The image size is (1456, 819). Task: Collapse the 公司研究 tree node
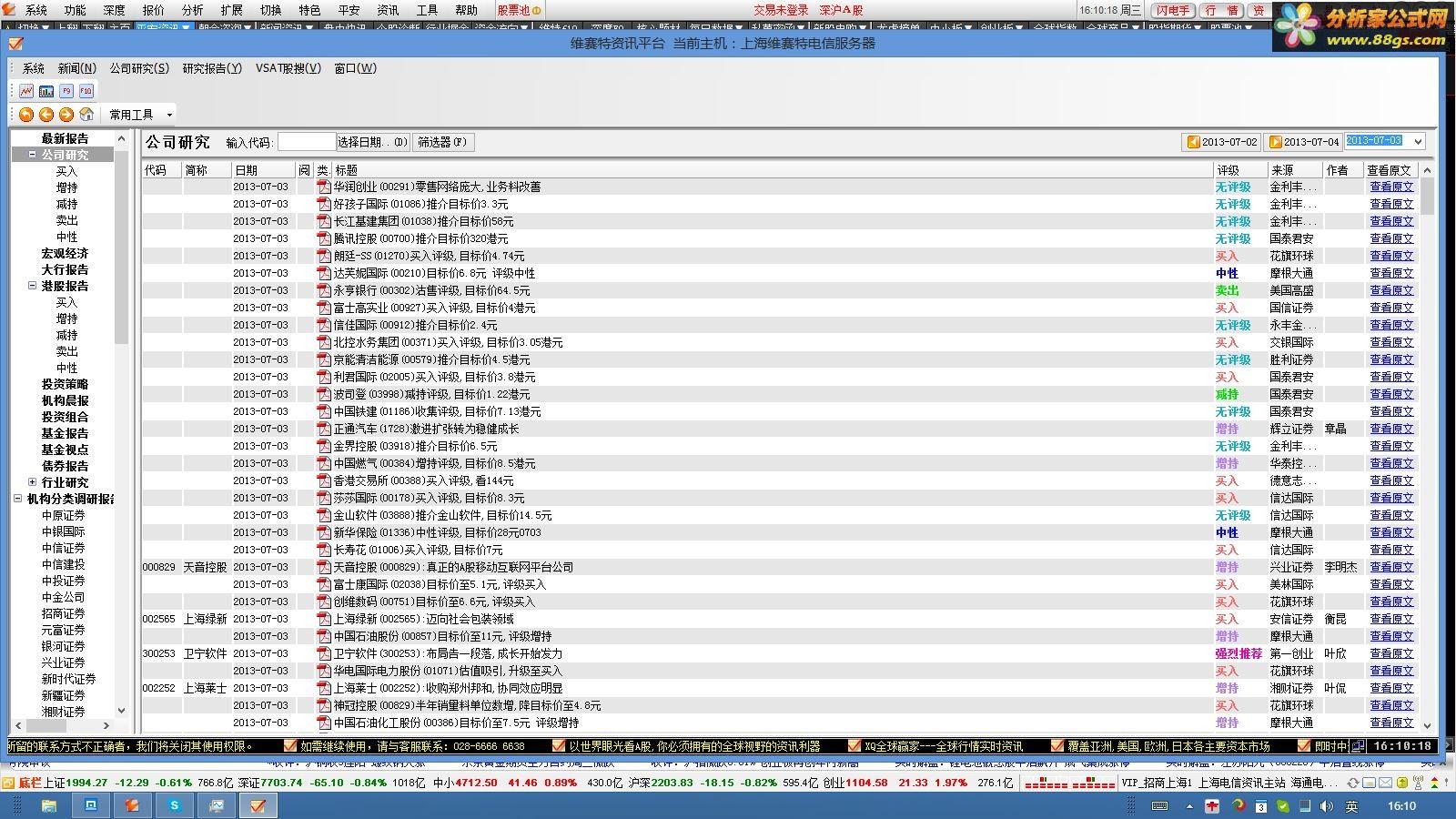(32, 155)
